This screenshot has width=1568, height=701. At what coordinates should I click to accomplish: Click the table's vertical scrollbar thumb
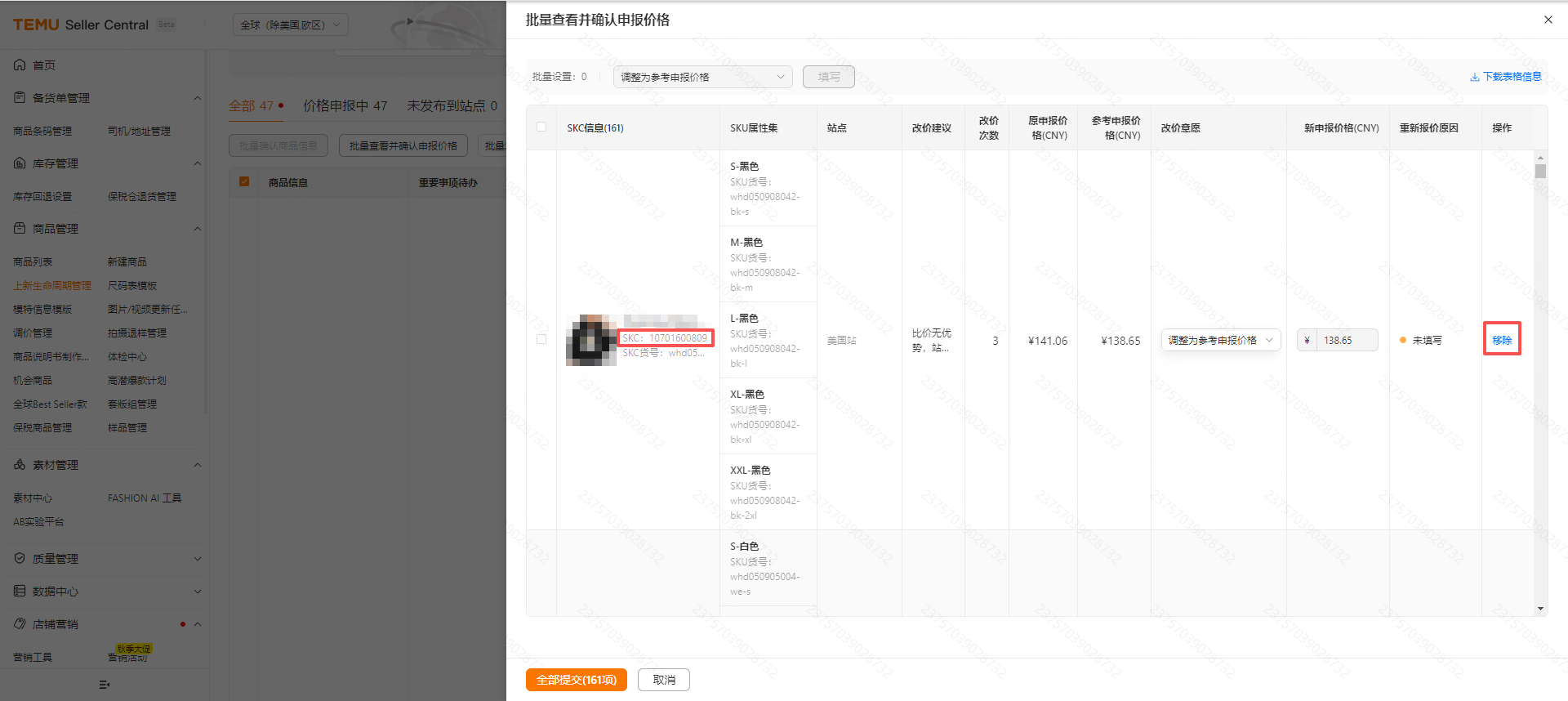point(1540,172)
